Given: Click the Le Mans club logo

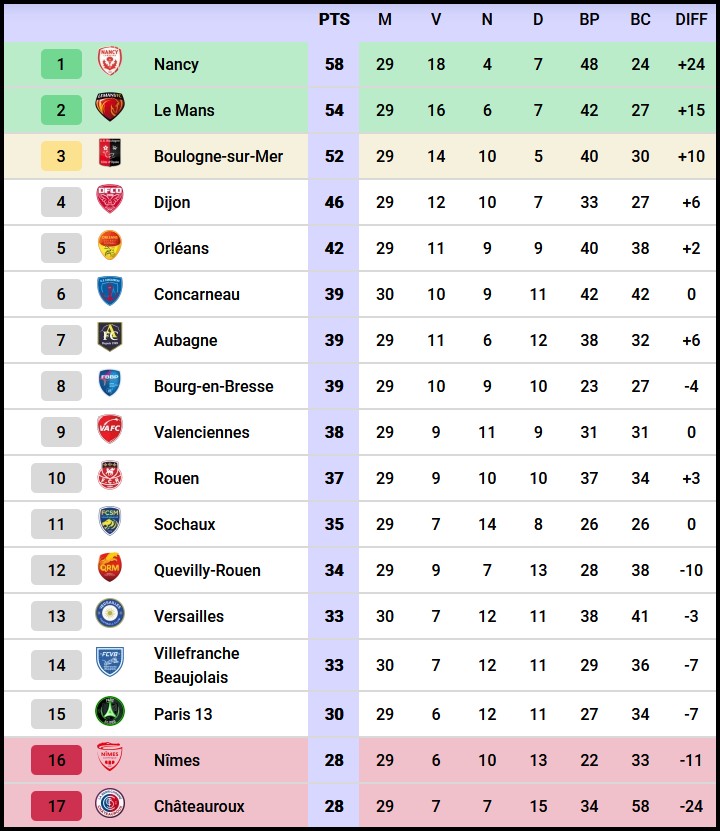Looking at the screenshot, I should click(x=109, y=110).
